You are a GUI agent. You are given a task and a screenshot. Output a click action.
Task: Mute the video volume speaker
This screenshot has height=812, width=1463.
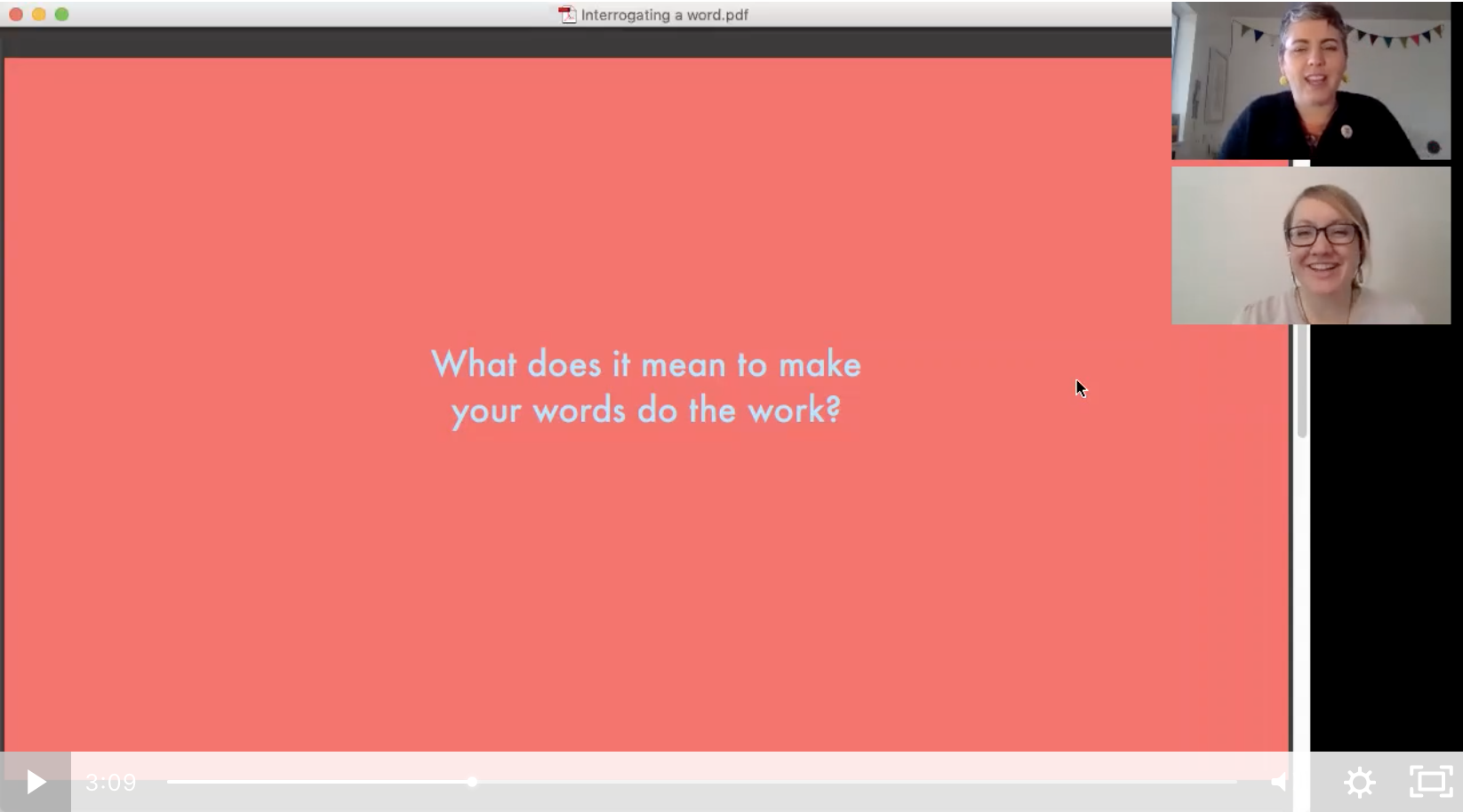pos(1279,782)
